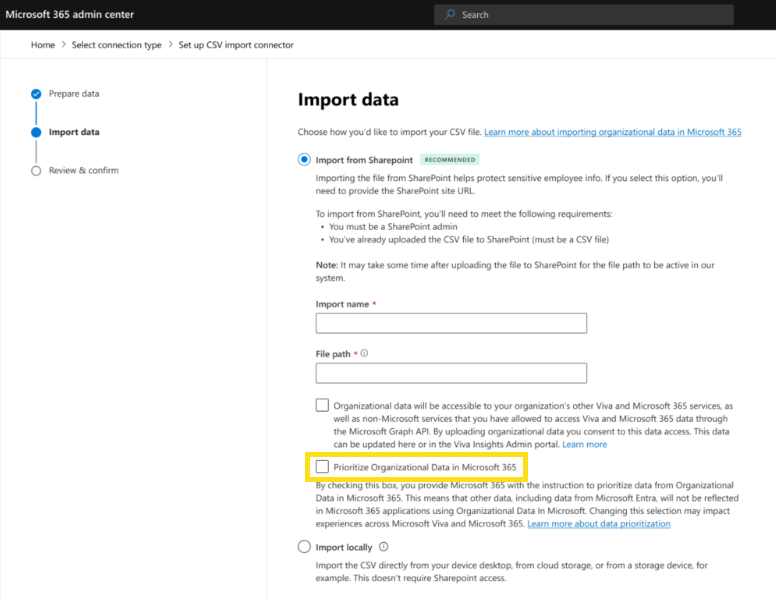776x600 pixels.
Task: Click the search magnifier icon
Action: click(x=449, y=14)
